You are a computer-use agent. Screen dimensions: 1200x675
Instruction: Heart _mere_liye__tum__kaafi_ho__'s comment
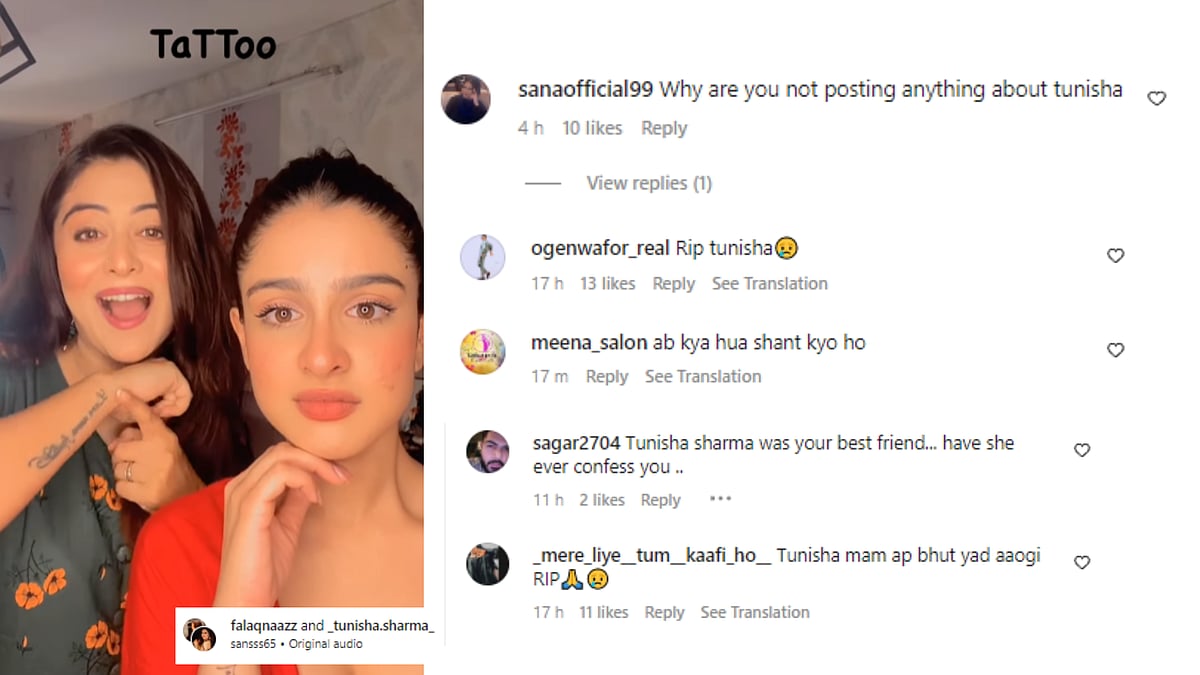click(x=1081, y=563)
